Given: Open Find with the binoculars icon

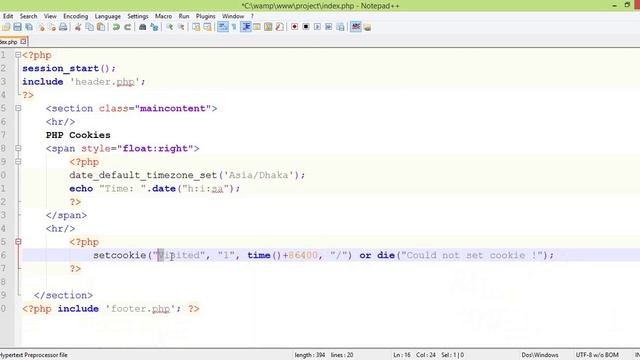Looking at the screenshot, I should [x=142, y=27].
